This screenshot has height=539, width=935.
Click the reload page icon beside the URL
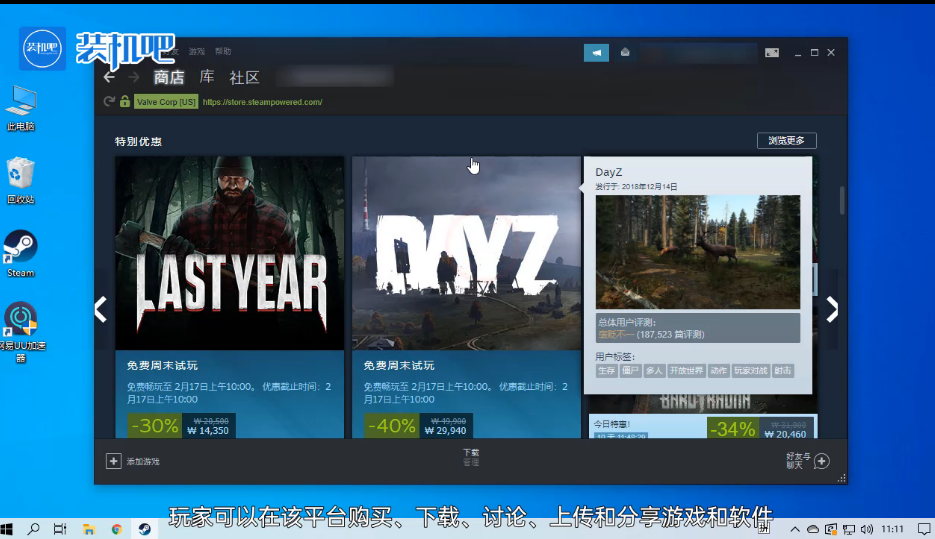108,101
